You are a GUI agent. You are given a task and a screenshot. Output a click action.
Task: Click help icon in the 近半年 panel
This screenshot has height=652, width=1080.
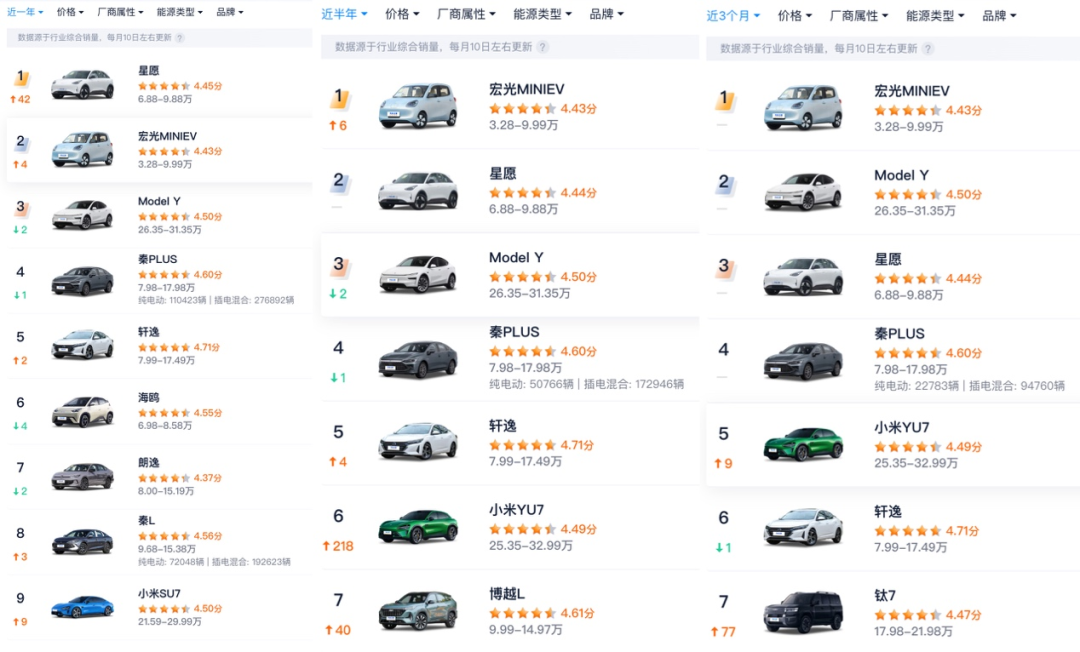[x=542, y=47]
